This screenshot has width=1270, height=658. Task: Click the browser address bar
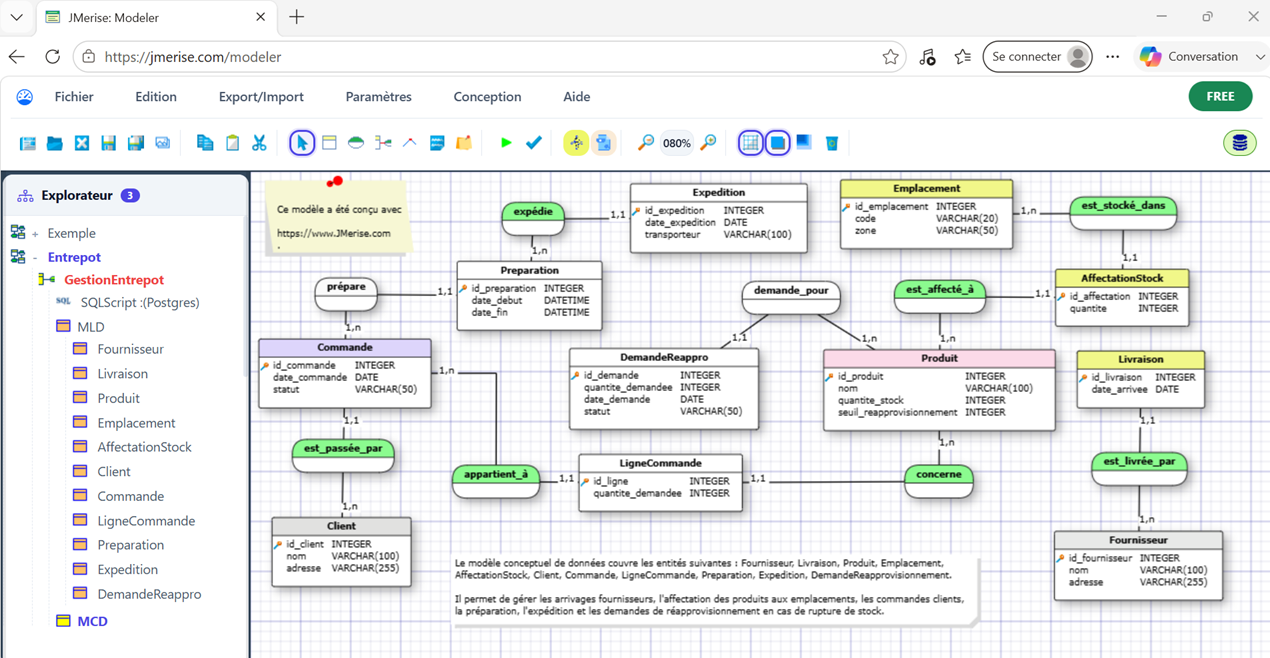(x=490, y=57)
